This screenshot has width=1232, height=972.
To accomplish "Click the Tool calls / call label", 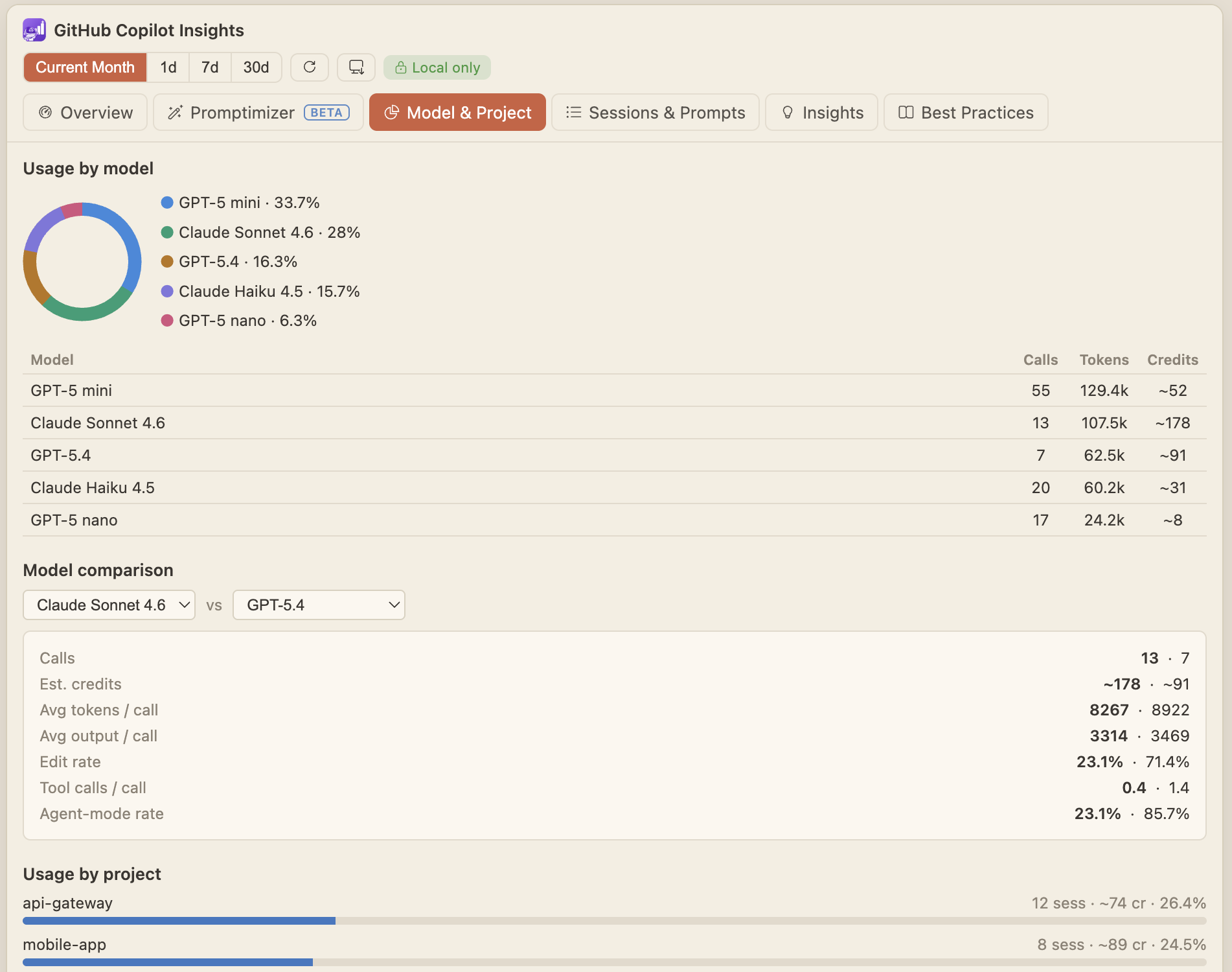I will [93, 787].
